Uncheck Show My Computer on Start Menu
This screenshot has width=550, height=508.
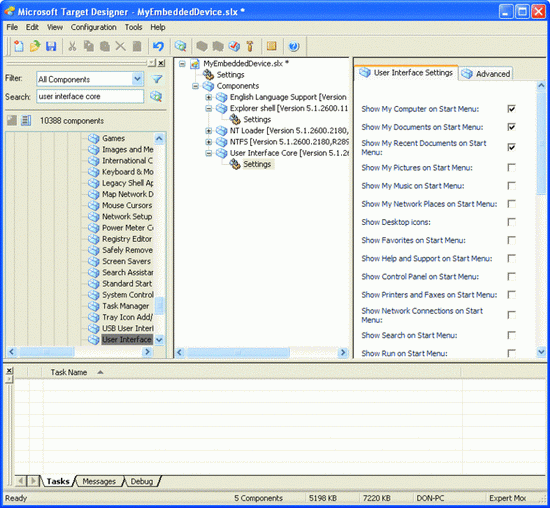coord(511,109)
